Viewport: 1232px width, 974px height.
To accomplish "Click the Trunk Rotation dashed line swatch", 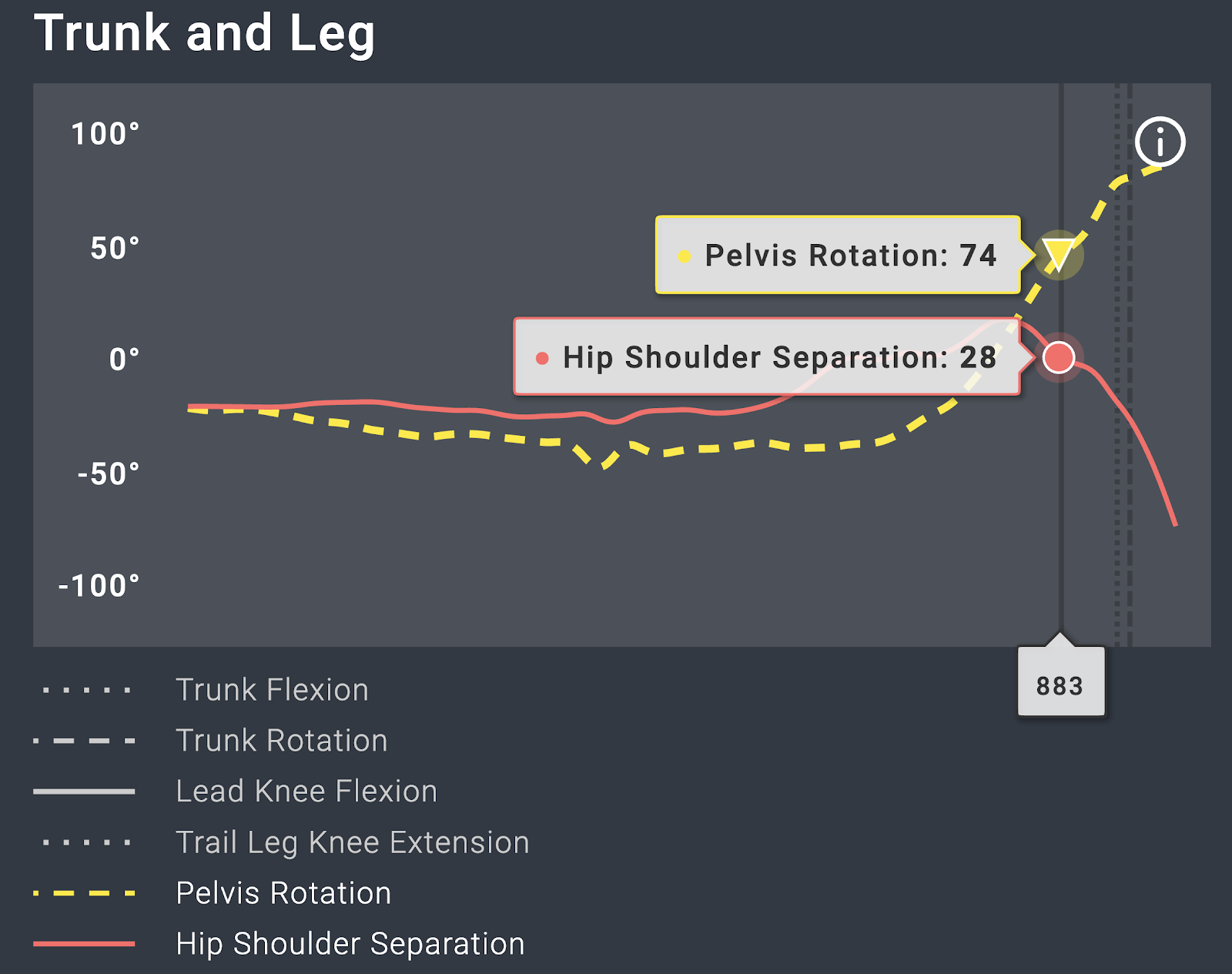I will tap(84, 741).
